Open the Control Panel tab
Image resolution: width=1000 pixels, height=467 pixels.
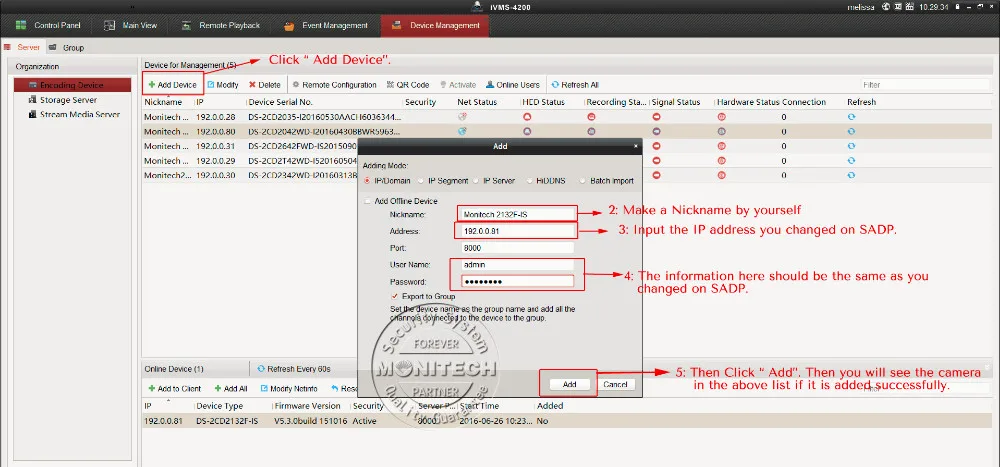pyautogui.click(x=48, y=26)
